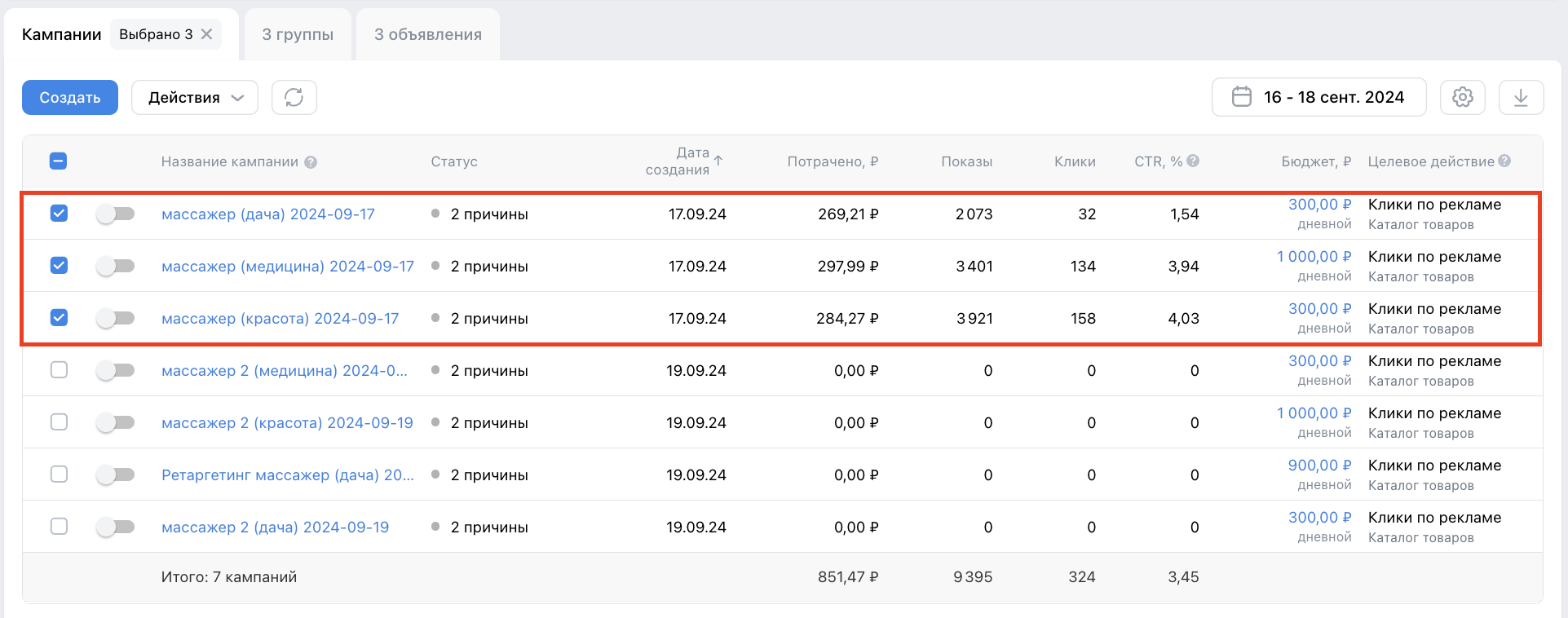Click 2 причины status of массажер (дача) 2024-09-17
This screenshot has width=1568, height=618.
[x=489, y=214]
